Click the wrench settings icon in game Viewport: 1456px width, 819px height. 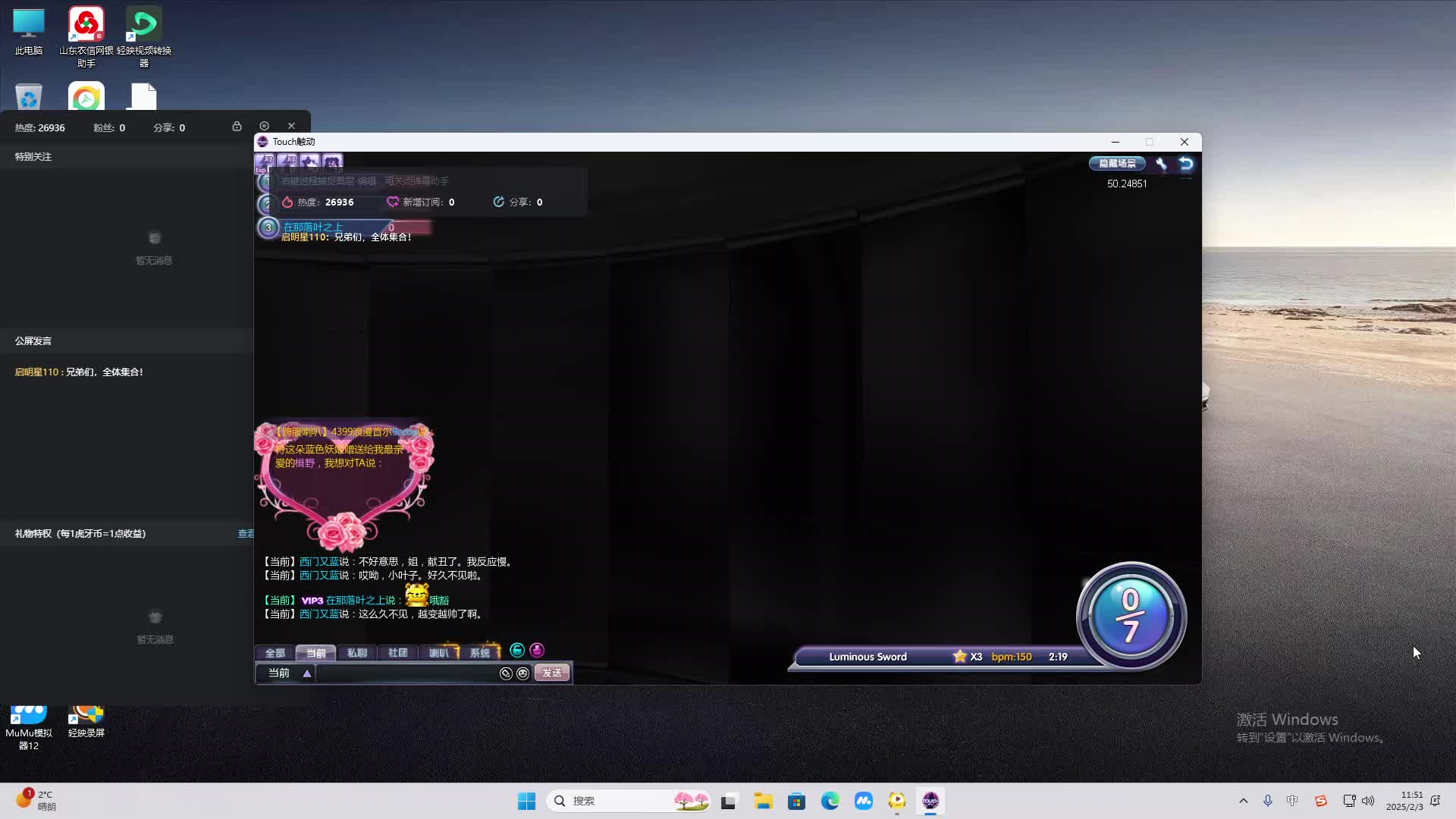1161,164
